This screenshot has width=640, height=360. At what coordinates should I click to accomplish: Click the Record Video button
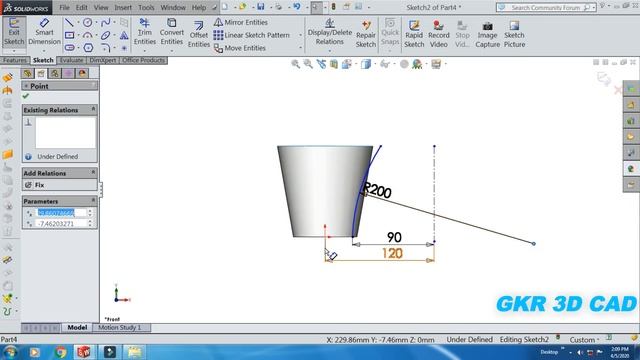tap(438, 34)
